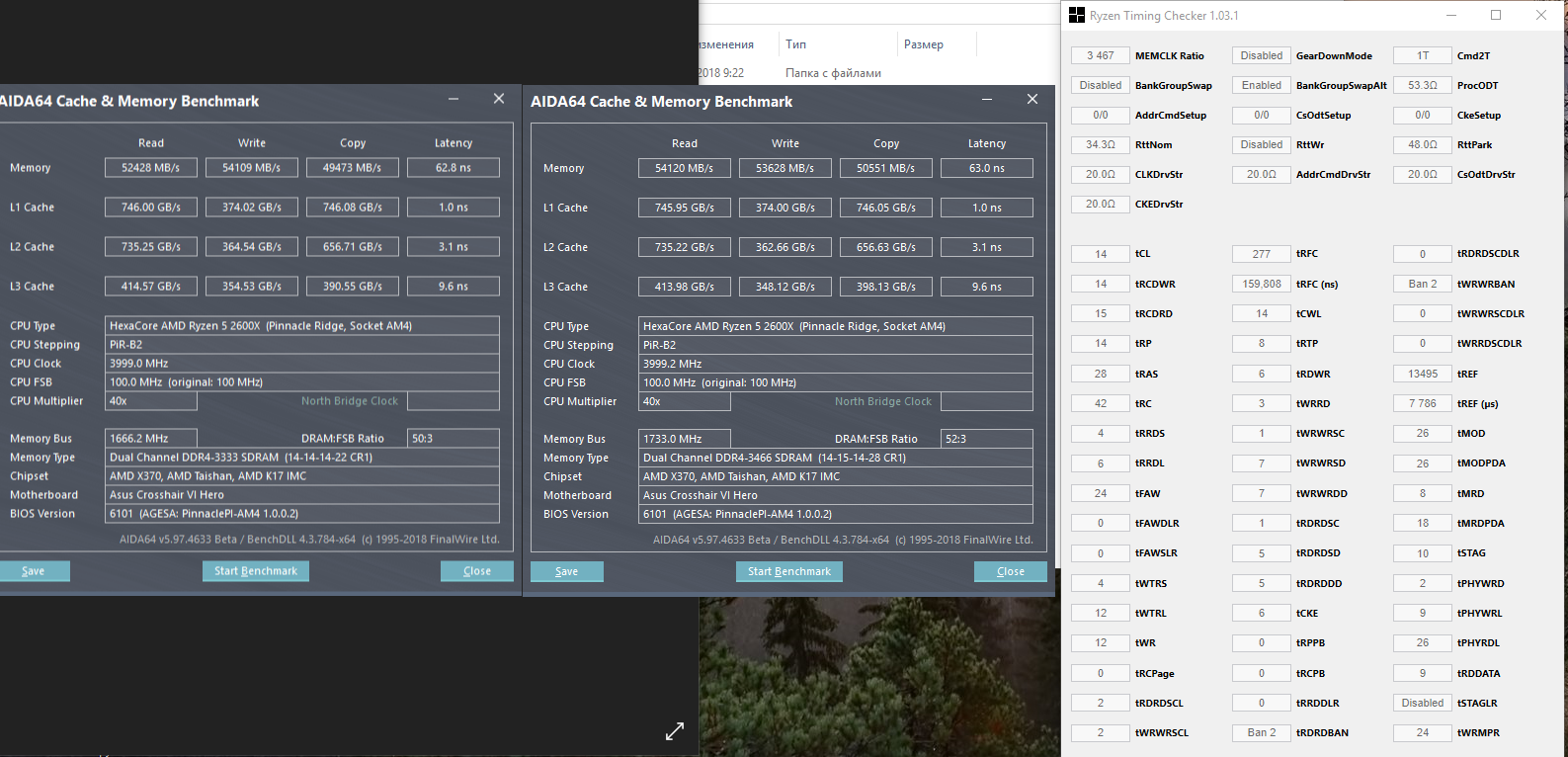Sort files by the Размер column header
This screenshot has width=1568, height=757.
coord(924,44)
